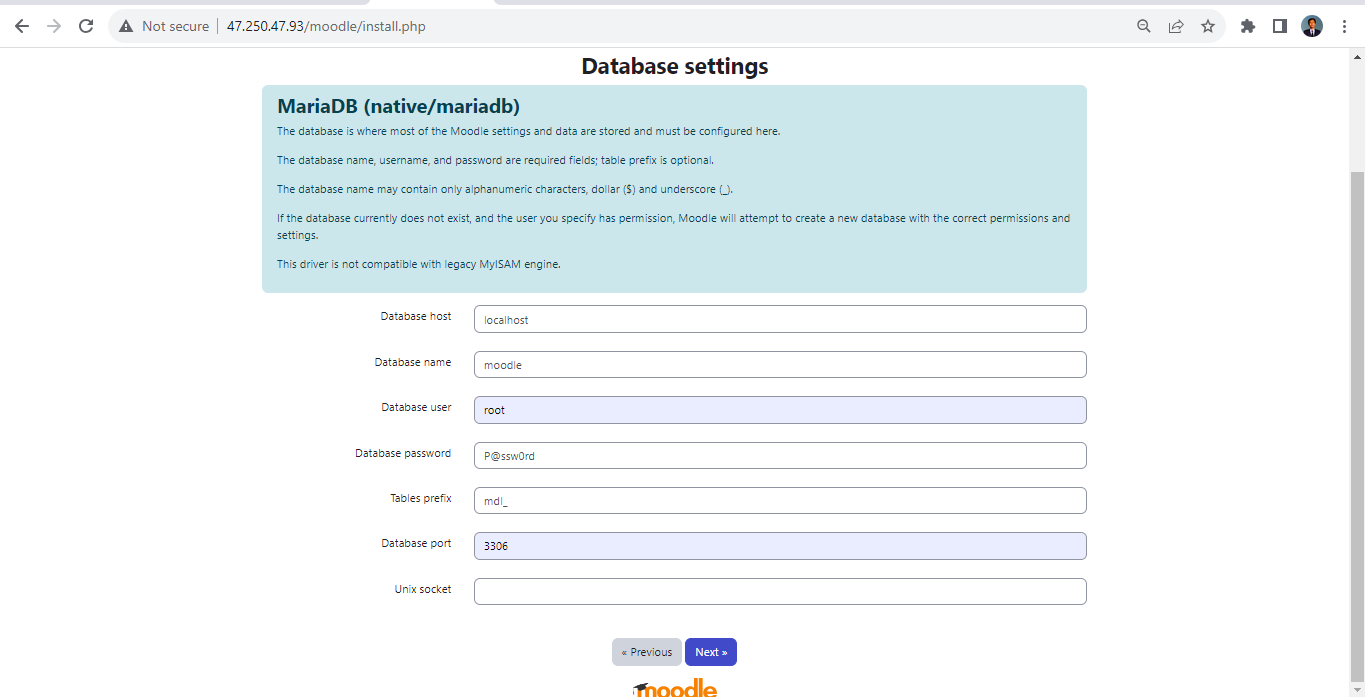1365x697 pixels.
Task: Open the Not secure site info warning
Action: (x=164, y=26)
